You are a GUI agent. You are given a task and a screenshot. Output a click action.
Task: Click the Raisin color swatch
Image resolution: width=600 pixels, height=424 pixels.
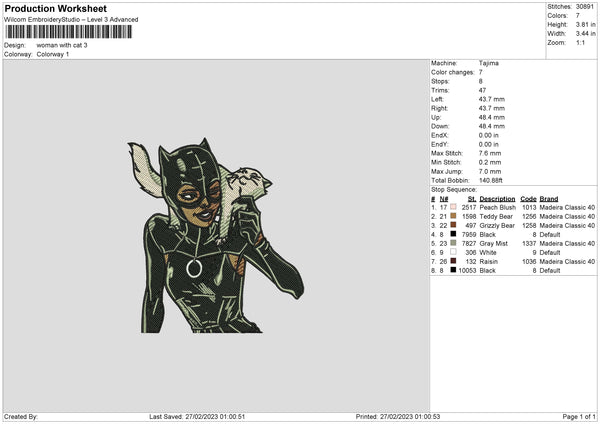pos(453,261)
